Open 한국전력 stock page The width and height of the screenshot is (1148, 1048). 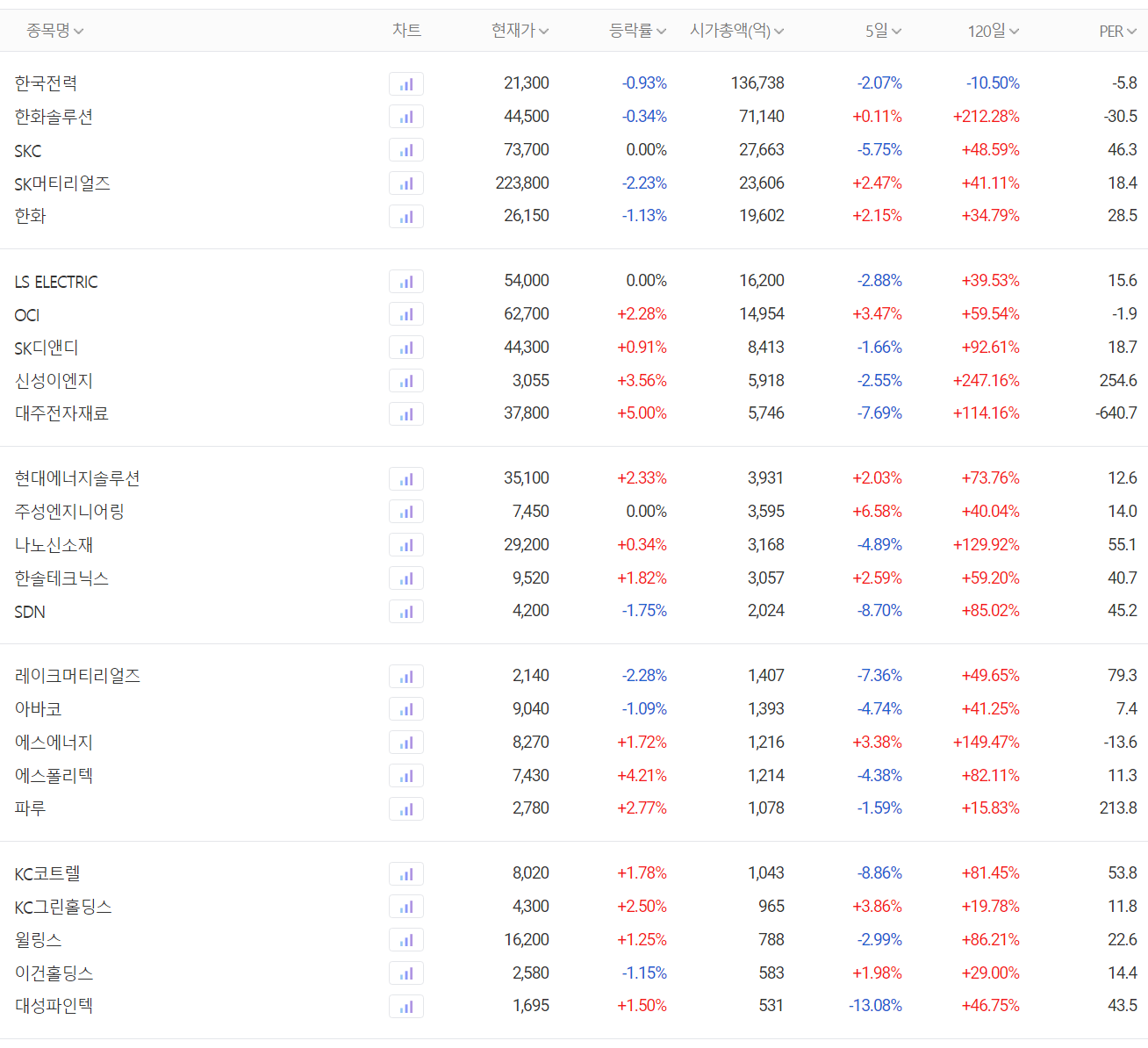(x=47, y=83)
